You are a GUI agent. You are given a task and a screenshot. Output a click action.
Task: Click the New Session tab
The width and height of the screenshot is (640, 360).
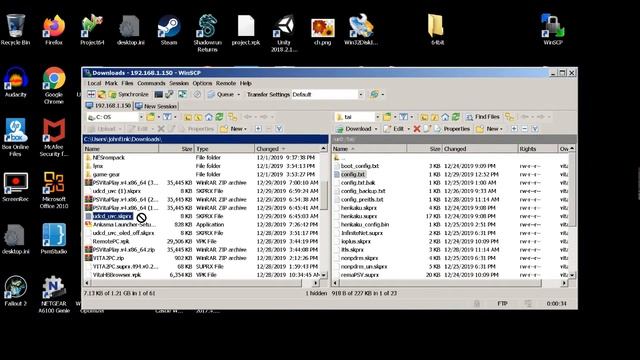coord(156,106)
